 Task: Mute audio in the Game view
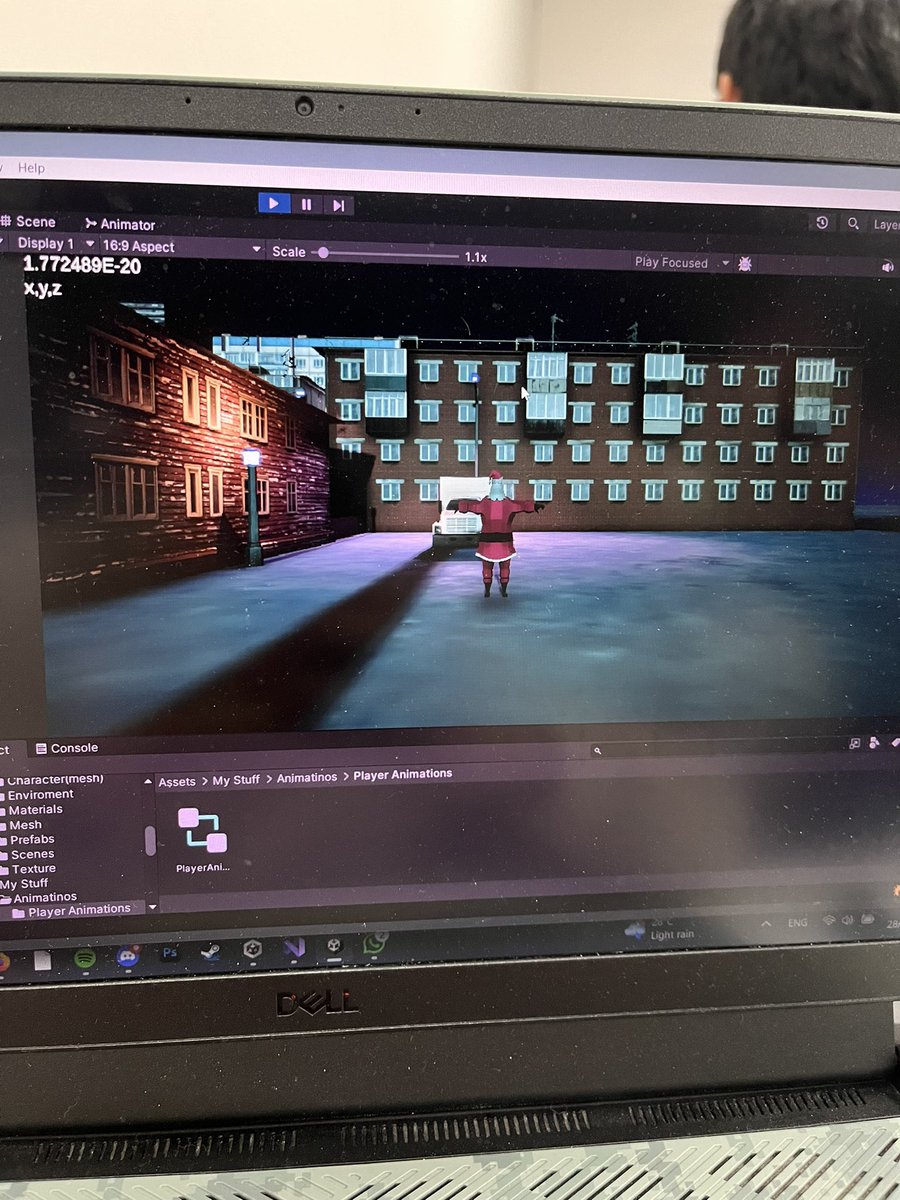click(x=887, y=267)
